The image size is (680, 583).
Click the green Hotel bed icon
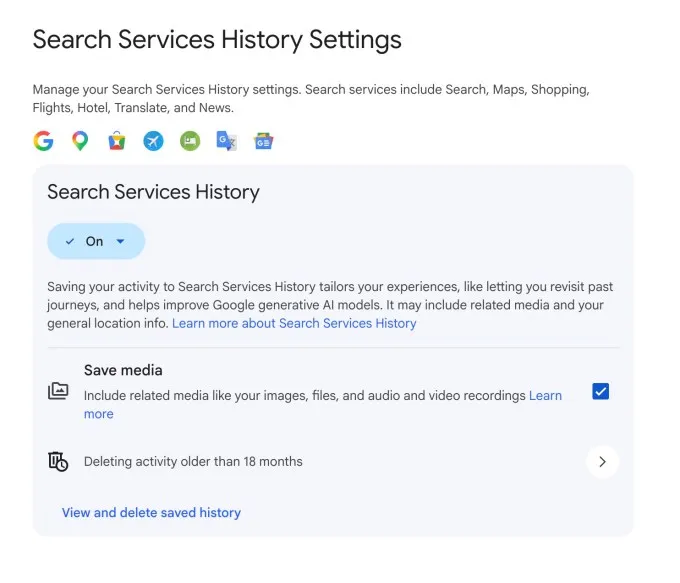[190, 141]
